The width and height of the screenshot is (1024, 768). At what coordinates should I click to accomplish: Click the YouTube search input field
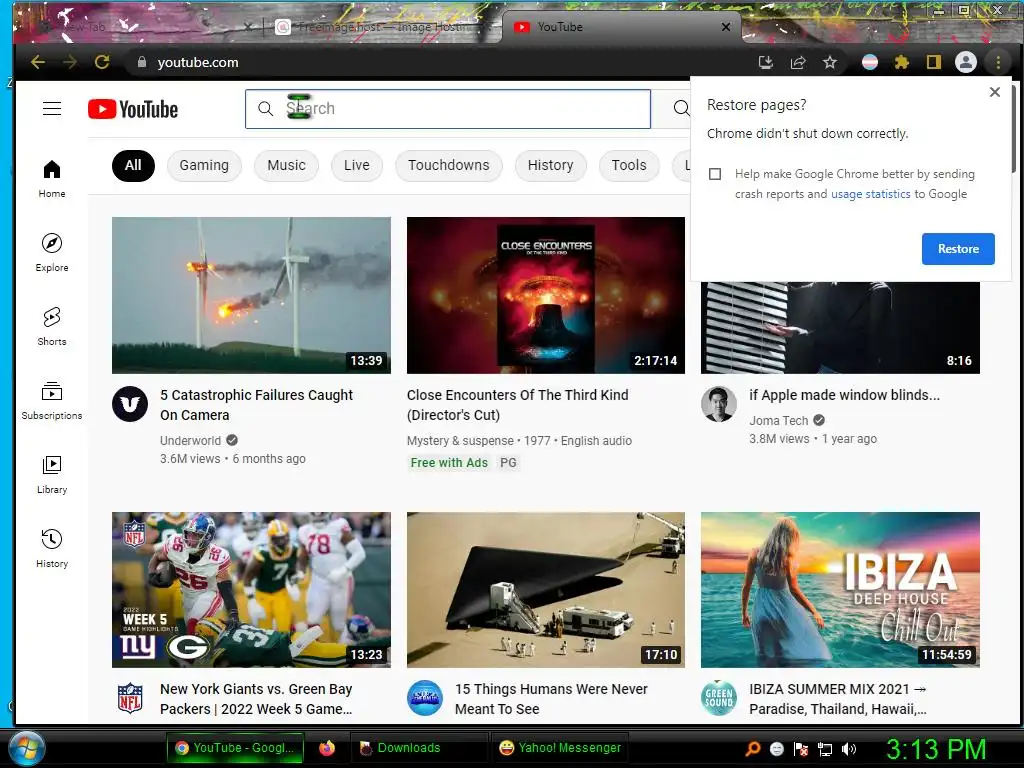(x=448, y=108)
